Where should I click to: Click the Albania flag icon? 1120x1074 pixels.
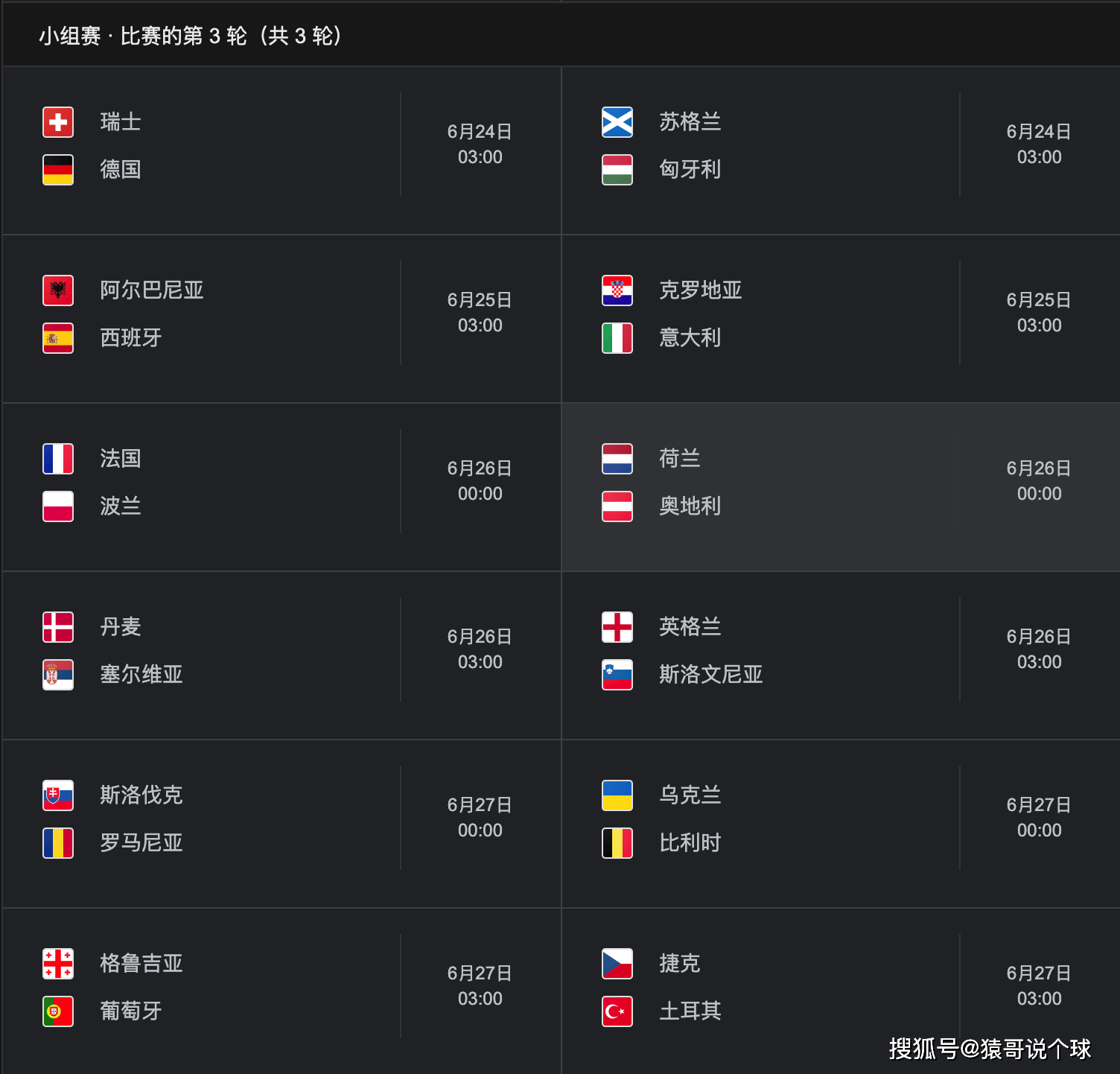(x=58, y=290)
